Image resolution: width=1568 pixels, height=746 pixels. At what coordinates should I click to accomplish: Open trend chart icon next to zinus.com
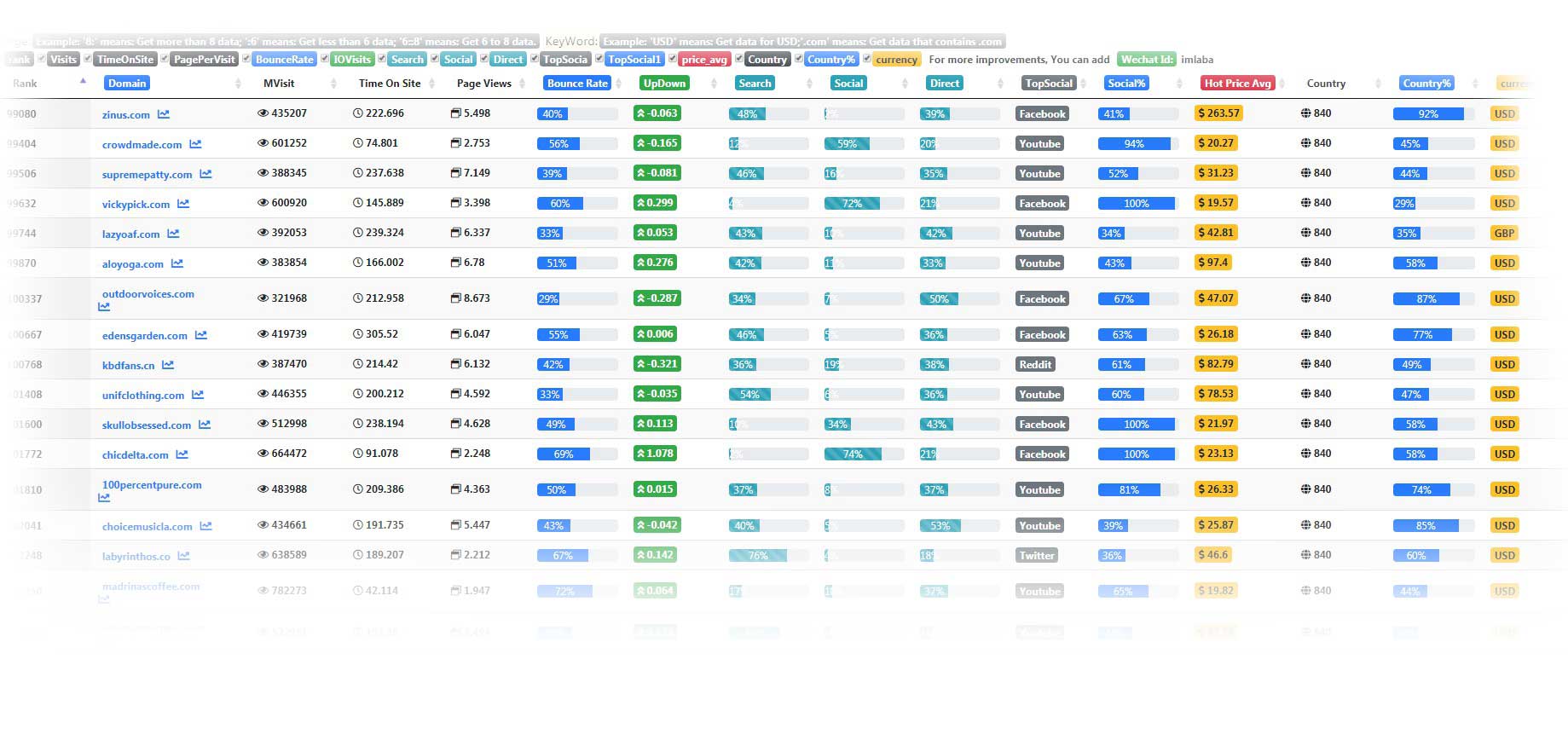[163, 114]
